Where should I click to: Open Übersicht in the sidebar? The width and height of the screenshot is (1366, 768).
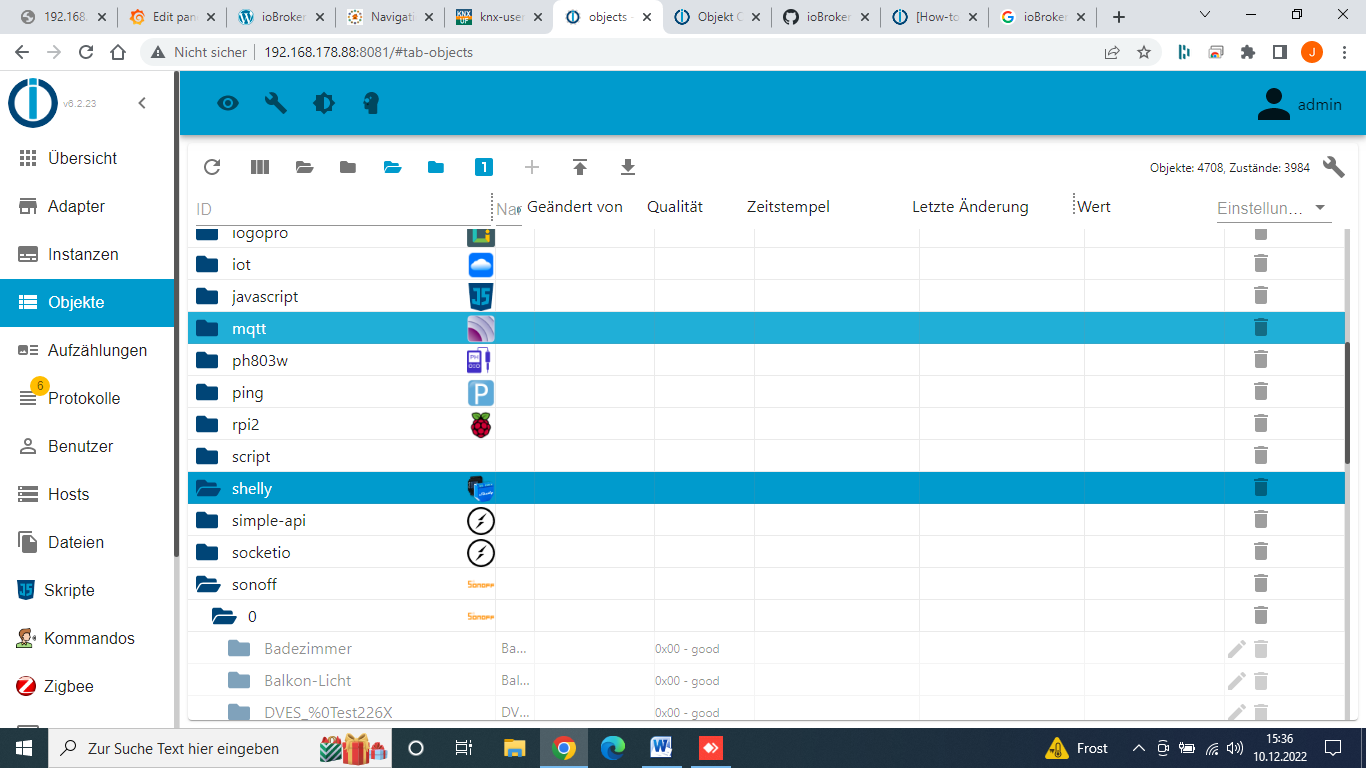pyautogui.click(x=87, y=158)
